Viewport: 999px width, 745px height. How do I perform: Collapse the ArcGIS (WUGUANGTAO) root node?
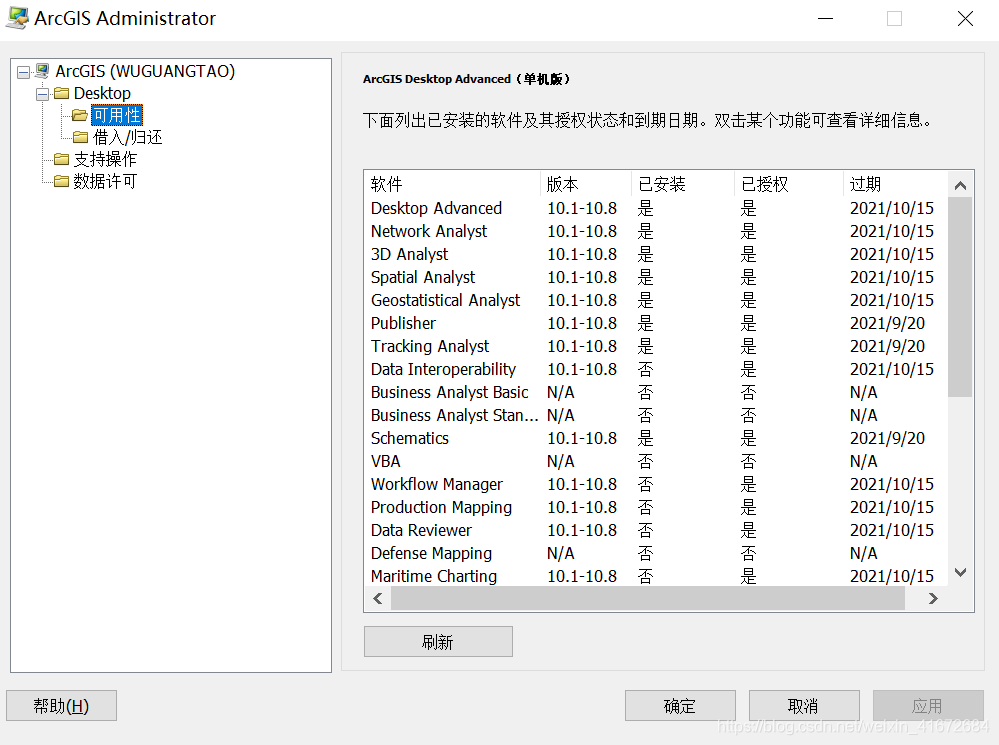[23, 73]
